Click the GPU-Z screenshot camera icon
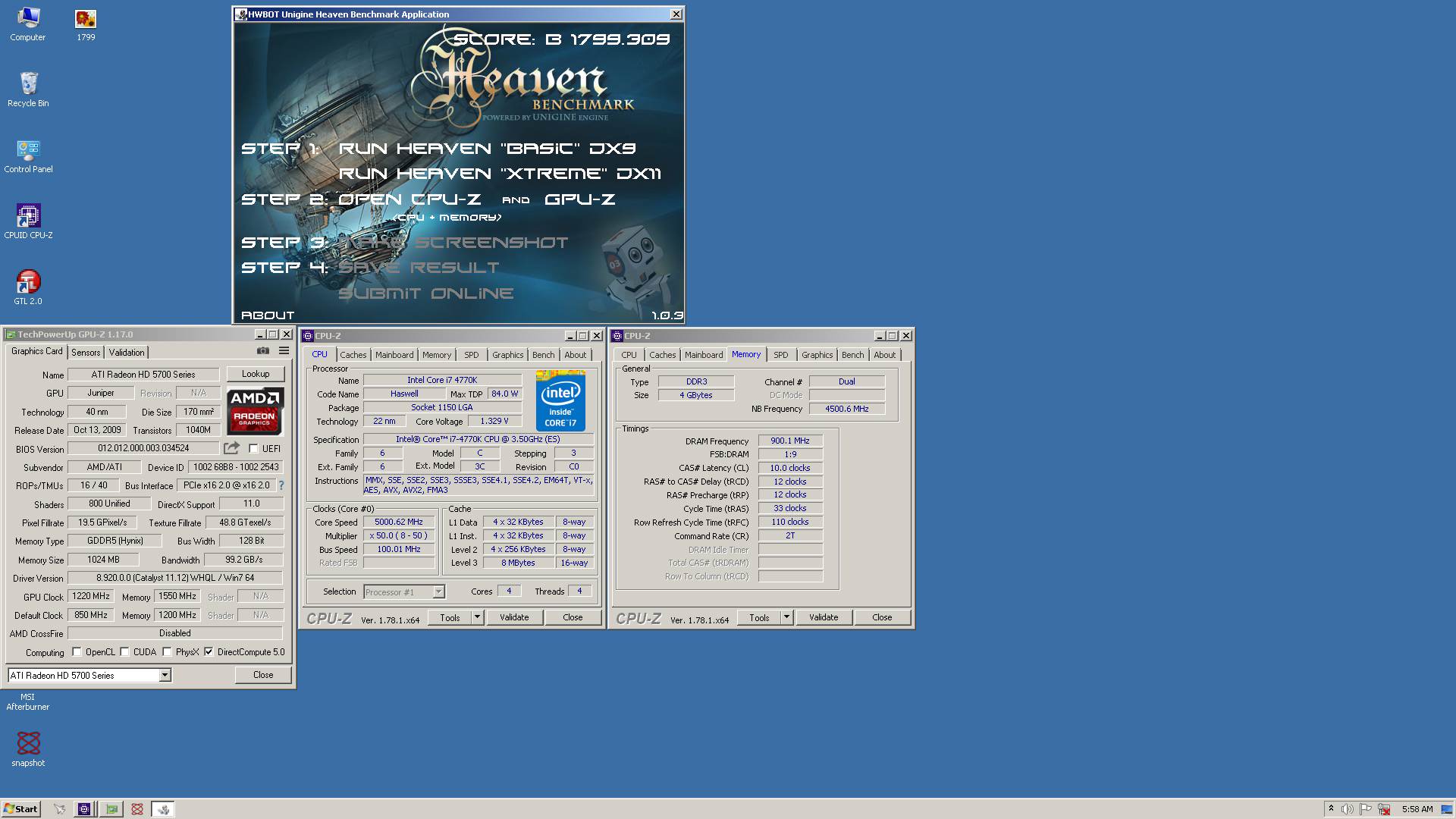This screenshot has height=819, width=1456. (263, 351)
